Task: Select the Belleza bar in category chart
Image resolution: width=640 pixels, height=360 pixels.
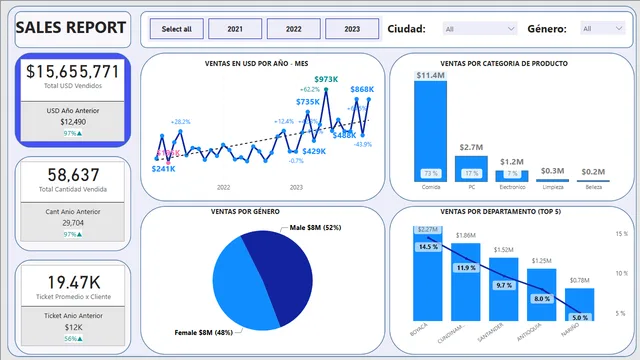Action: (x=593, y=181)
